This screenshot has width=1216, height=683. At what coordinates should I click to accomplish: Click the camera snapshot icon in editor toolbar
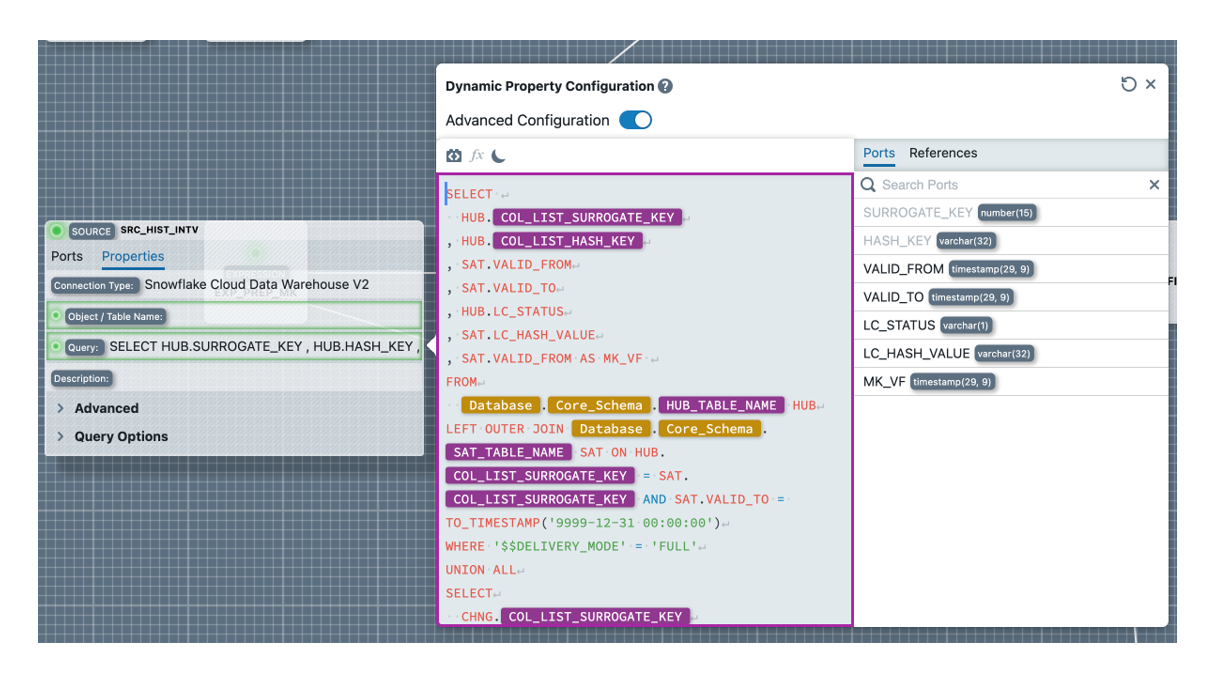[454, 156]
